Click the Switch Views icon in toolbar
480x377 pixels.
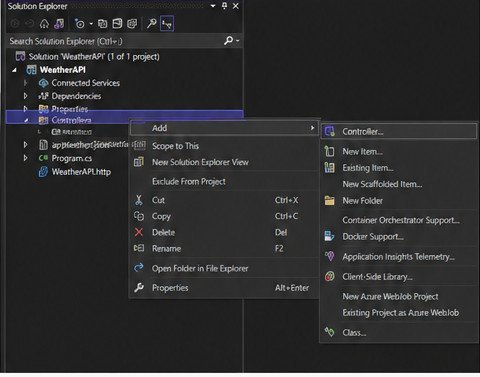click(59, 24)
